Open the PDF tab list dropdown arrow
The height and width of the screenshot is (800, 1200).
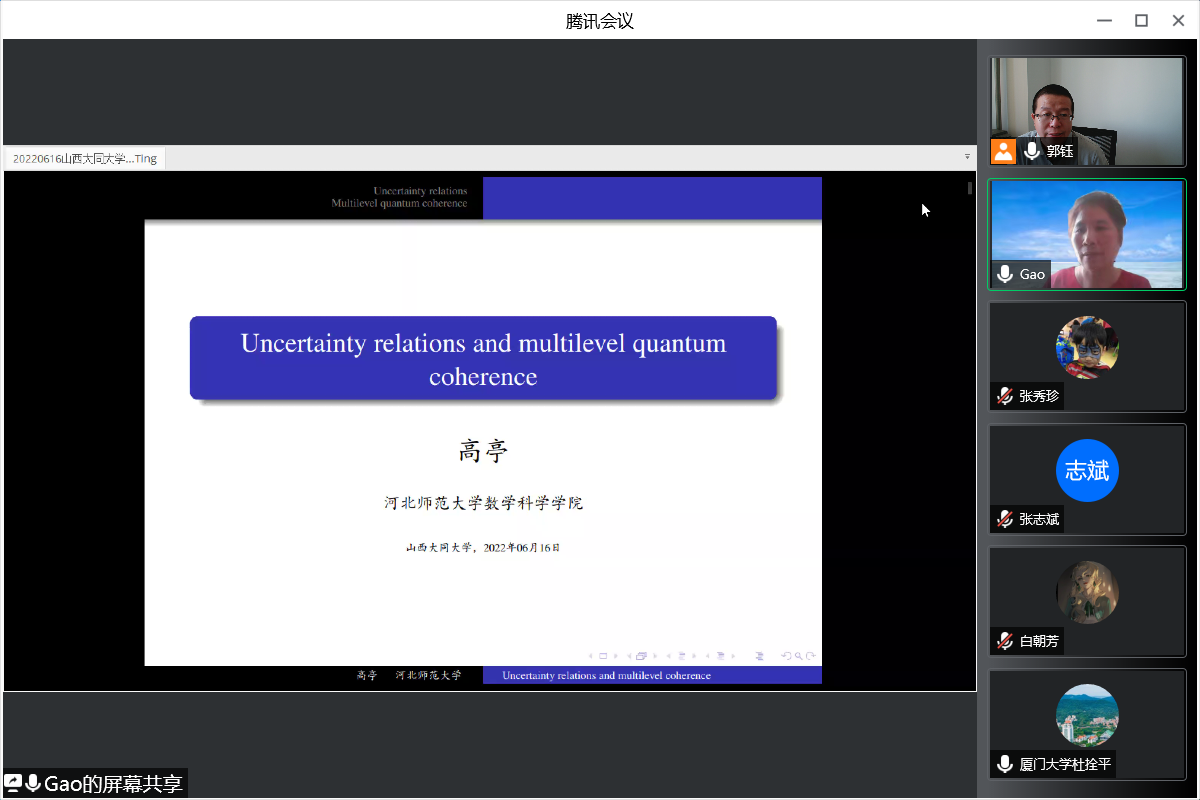tap(967, 158)
